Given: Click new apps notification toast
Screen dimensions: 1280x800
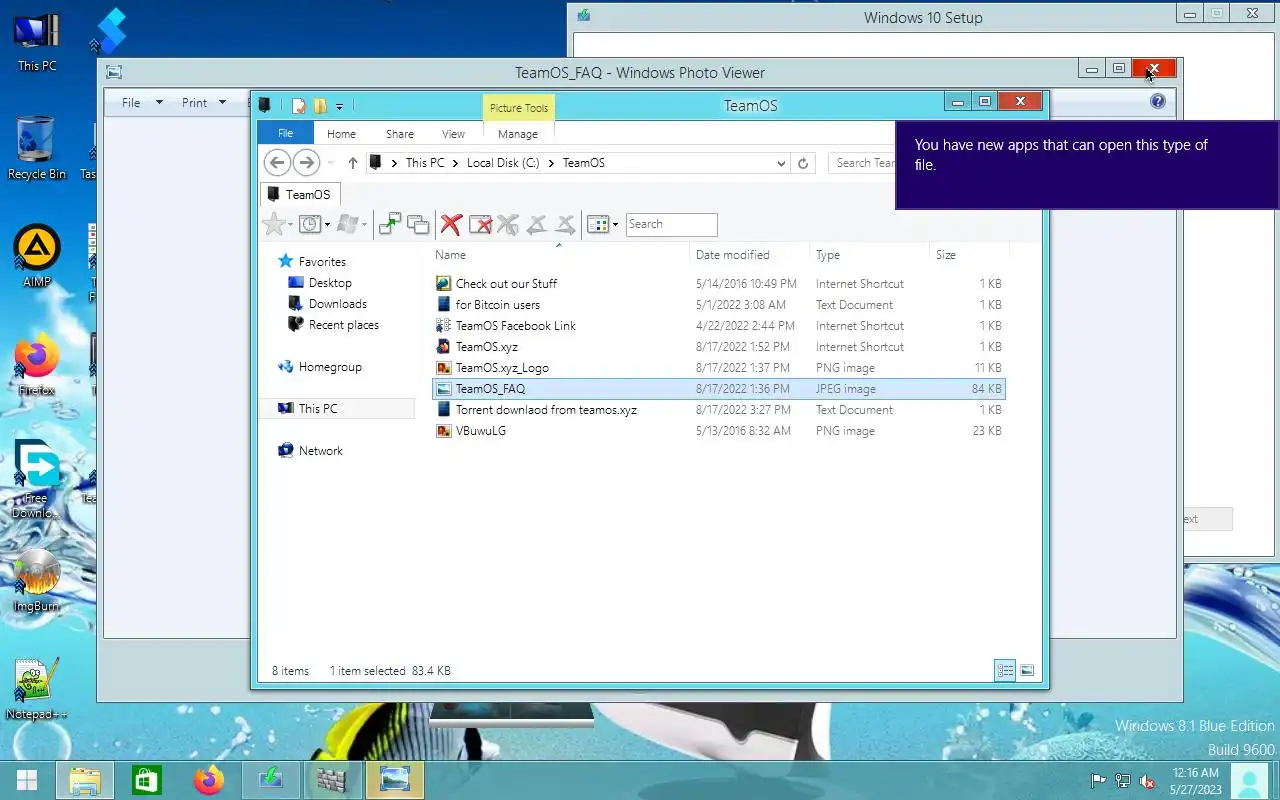Looking at the screenshot, I should tap(1087, 165).
